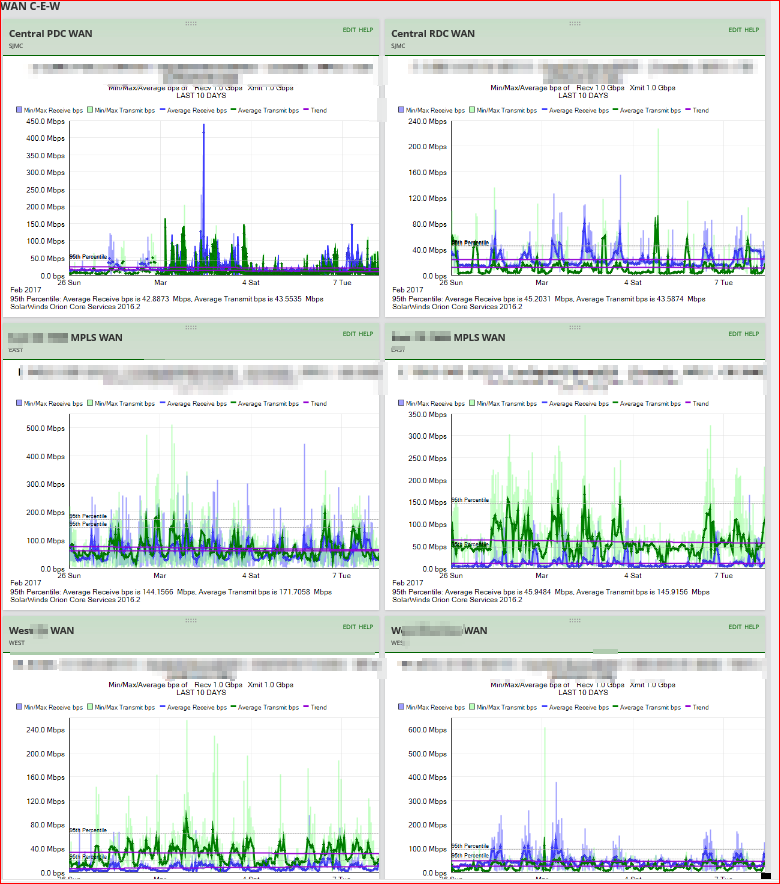Select the Central PDC WAN panel title
The image size is (780, 884).
[51, 34]
